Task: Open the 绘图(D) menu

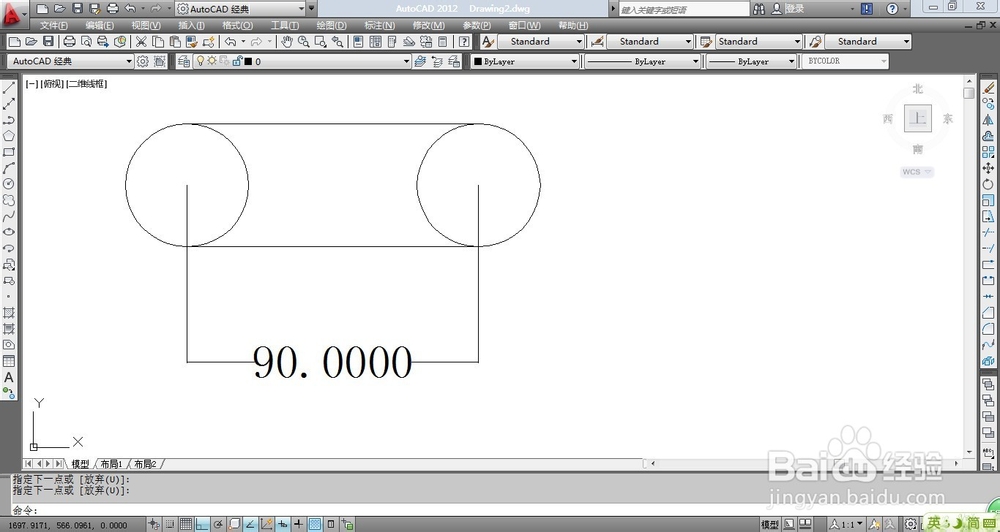Action: (332, 26)
